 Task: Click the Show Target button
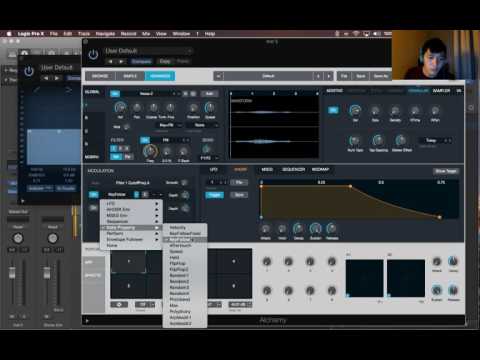point(446,171)
